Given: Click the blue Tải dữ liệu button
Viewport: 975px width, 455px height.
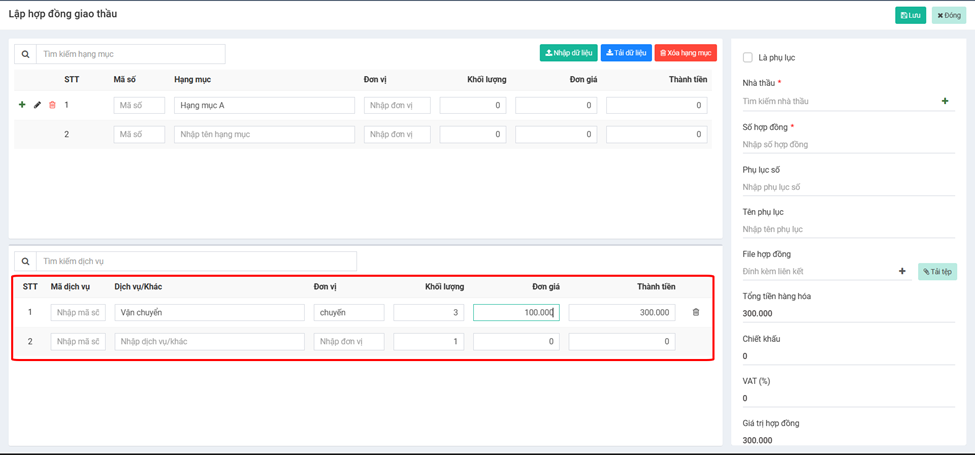Looking at the screenshot, I should click(x=626, y=53).
